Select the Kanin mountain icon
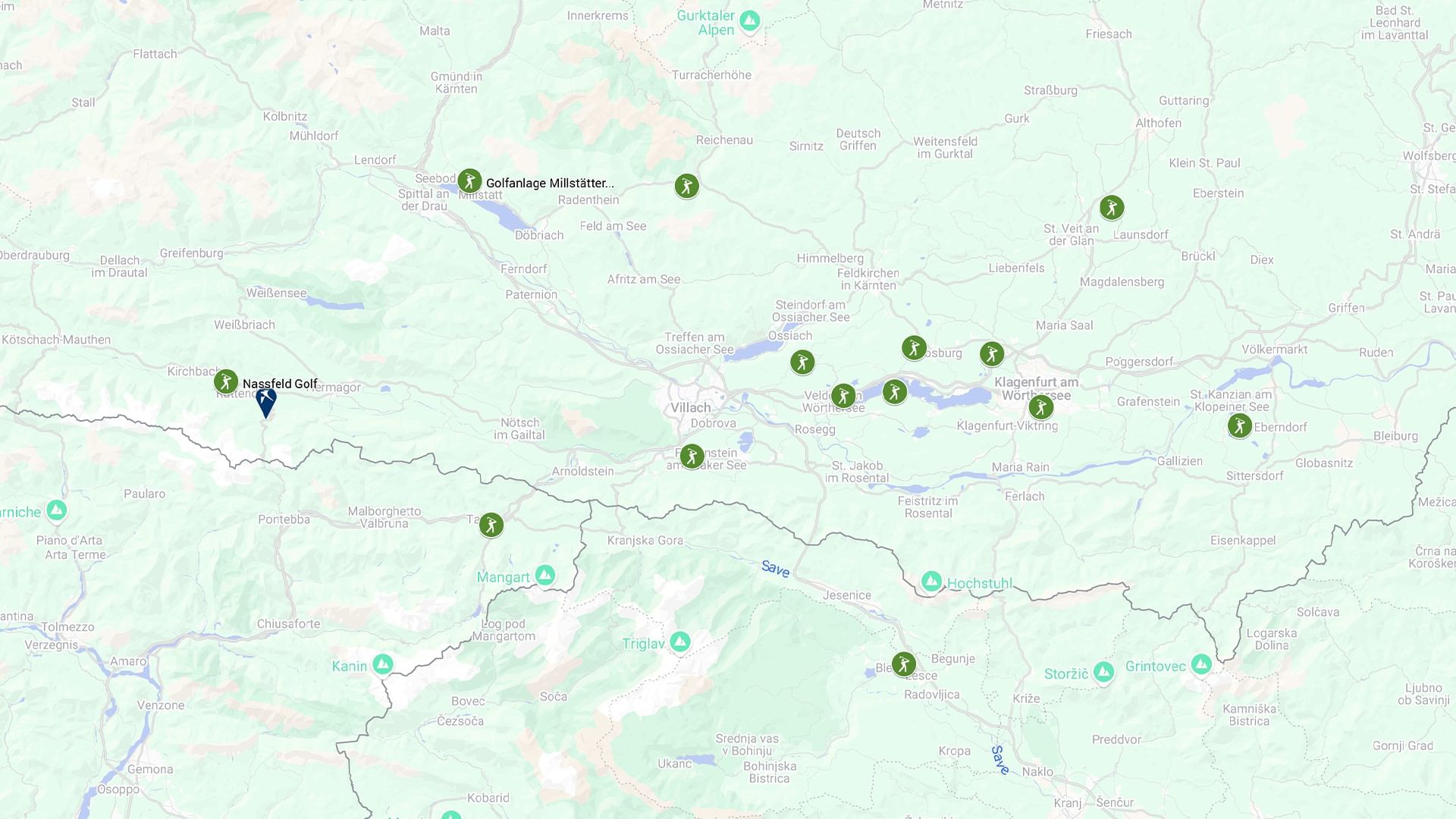 383,665
